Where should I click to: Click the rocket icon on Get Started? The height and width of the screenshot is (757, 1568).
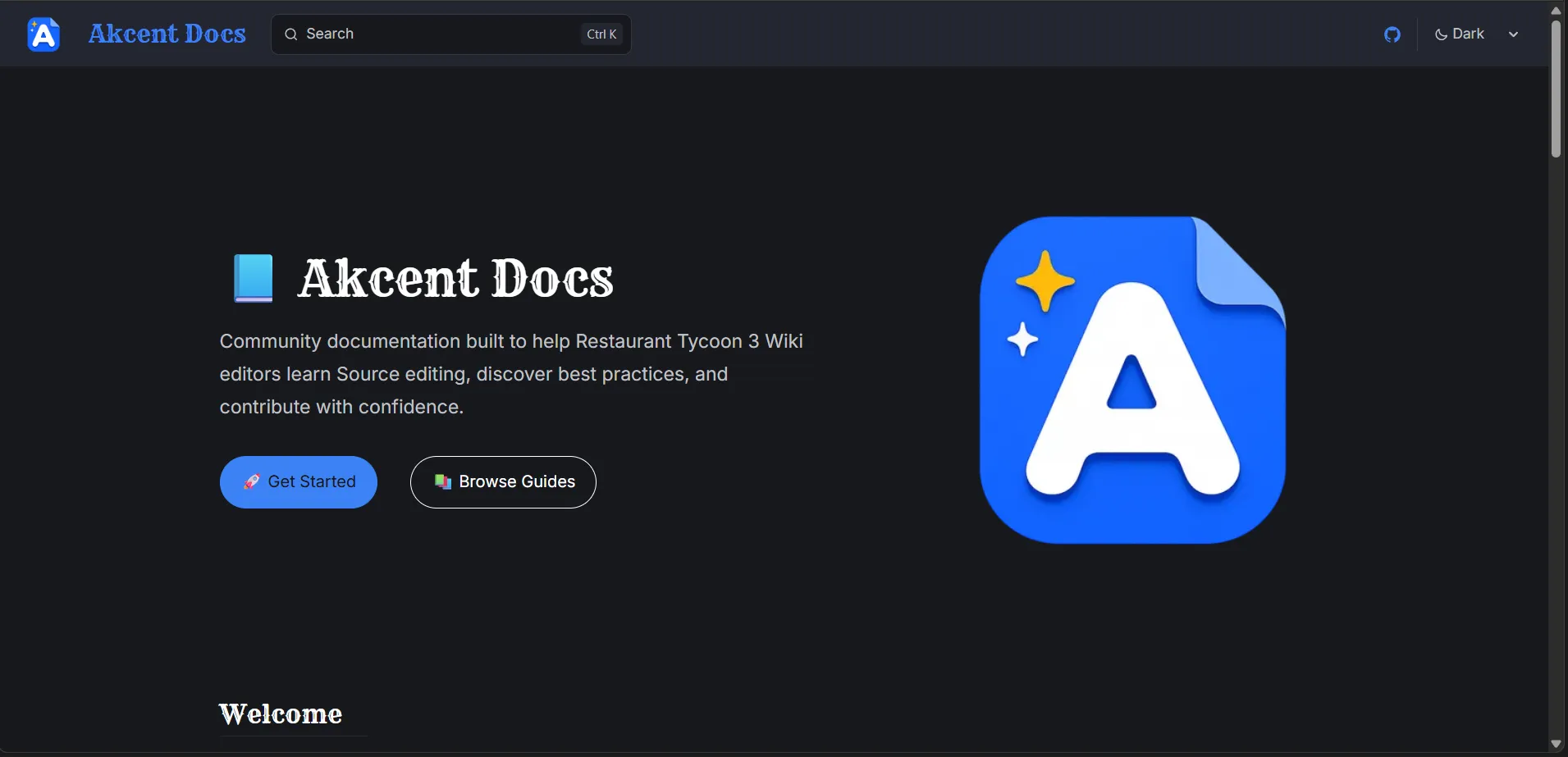tap(252, 482)
